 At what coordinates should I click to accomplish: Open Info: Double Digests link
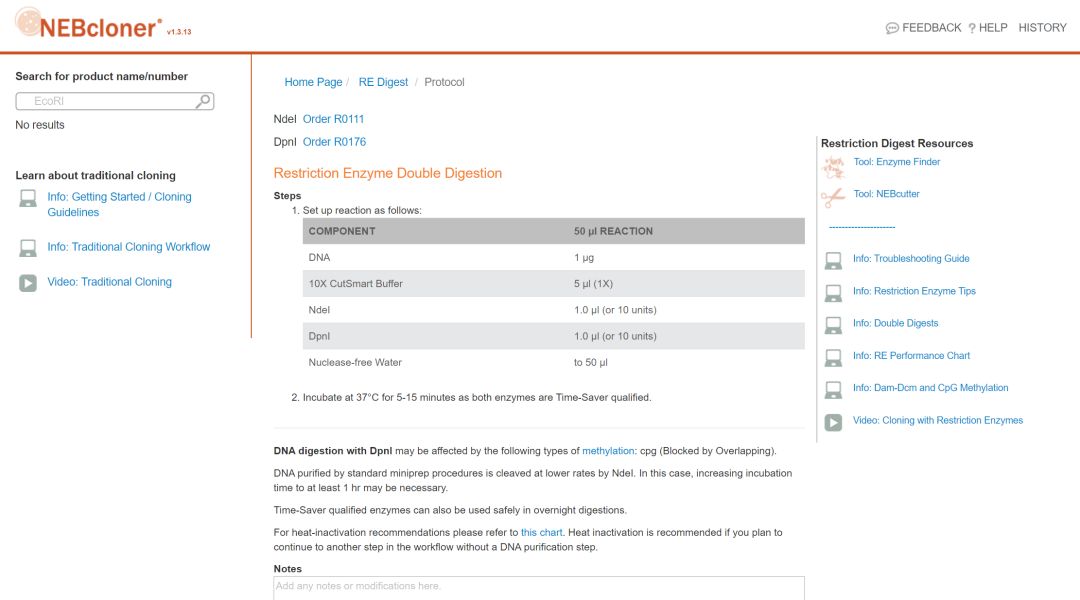[895, 323]
